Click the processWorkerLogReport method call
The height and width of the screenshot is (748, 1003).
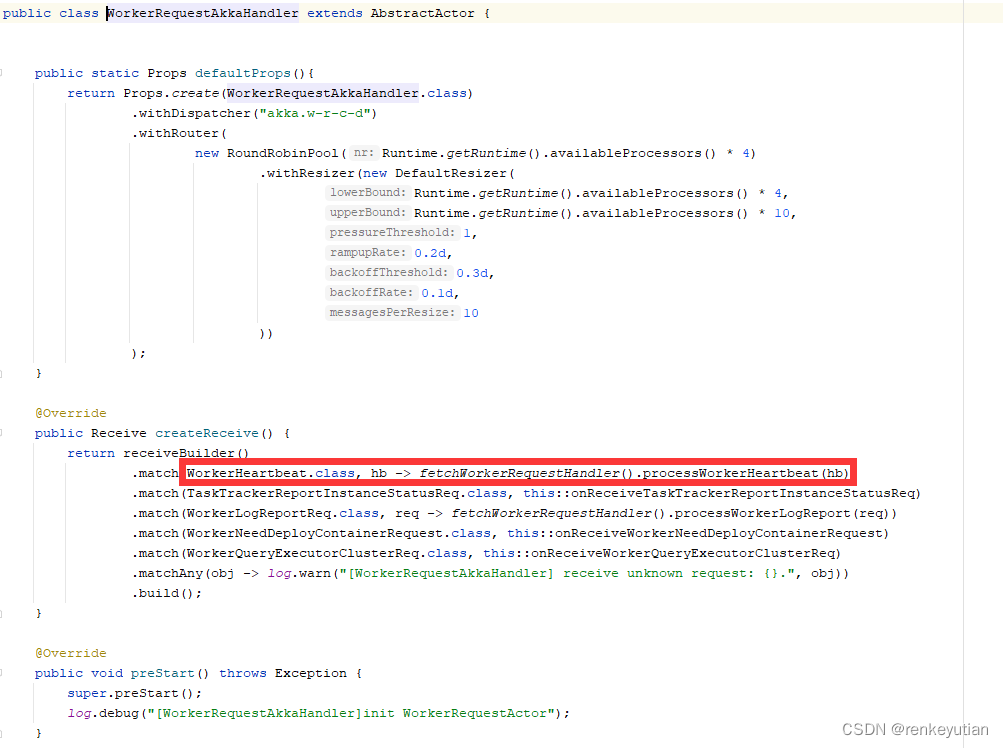pos(762,513)
